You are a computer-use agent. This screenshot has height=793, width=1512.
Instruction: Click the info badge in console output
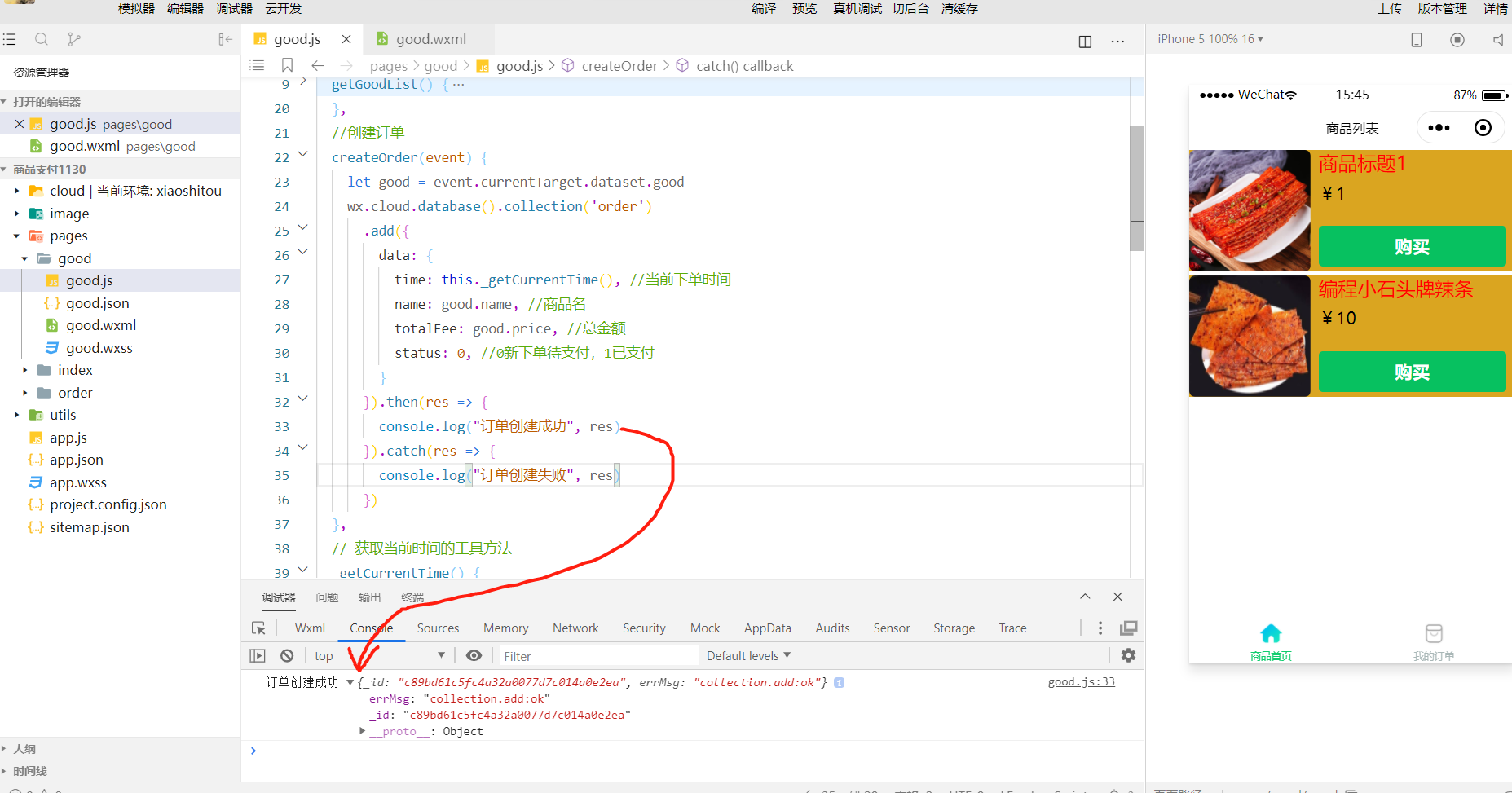coord(839,682)
